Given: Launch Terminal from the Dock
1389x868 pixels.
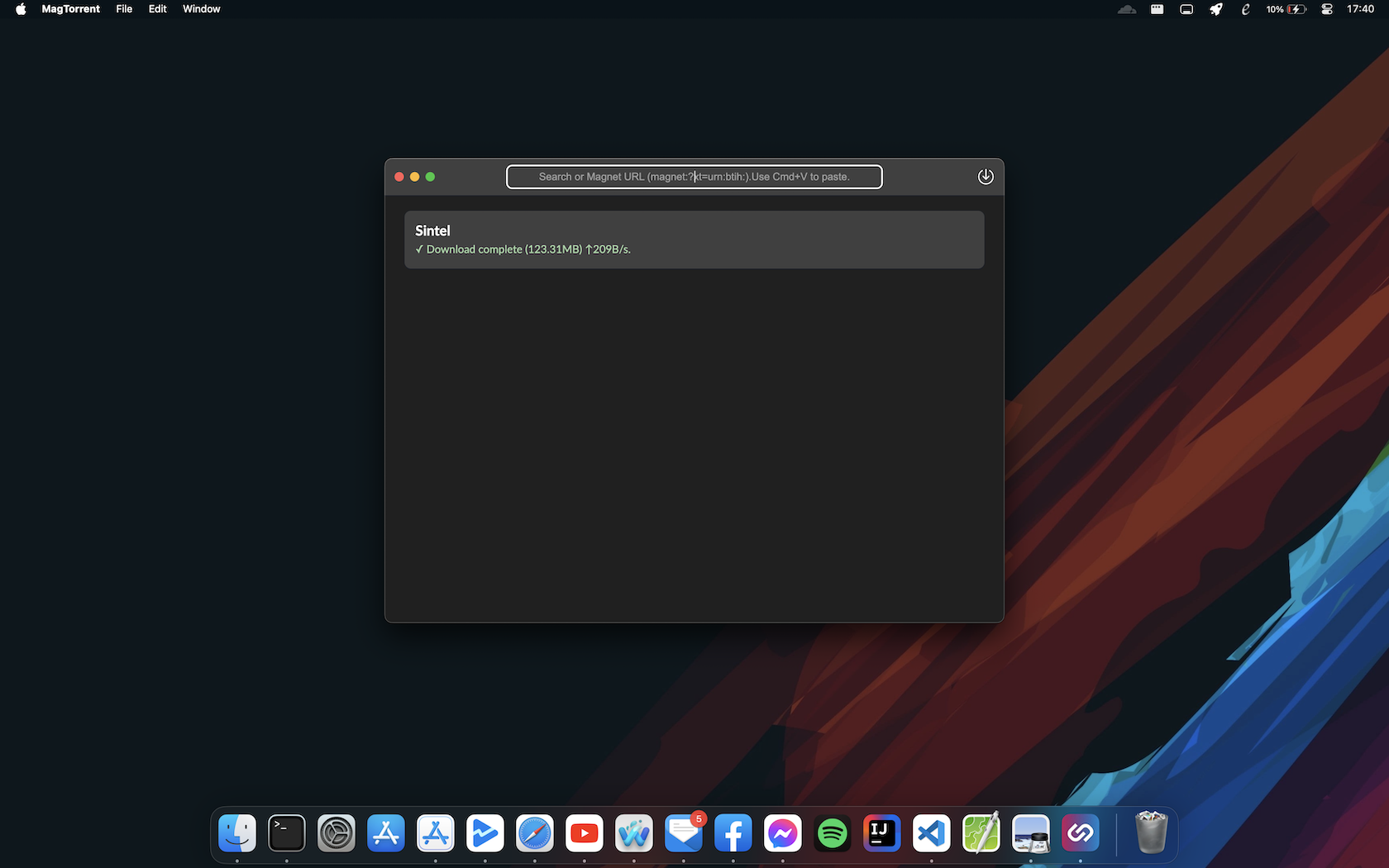Looking at the screenshot, I should pos(287,833).
